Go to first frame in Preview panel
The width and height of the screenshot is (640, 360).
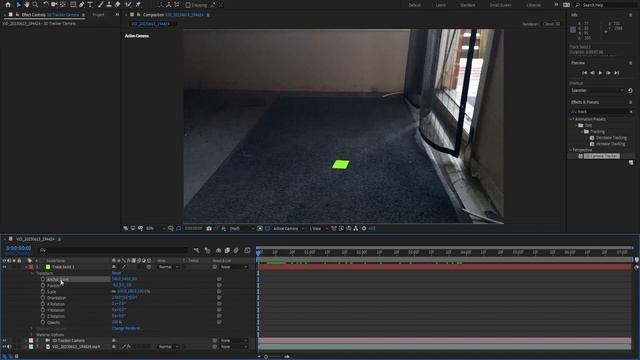(584, 73)
